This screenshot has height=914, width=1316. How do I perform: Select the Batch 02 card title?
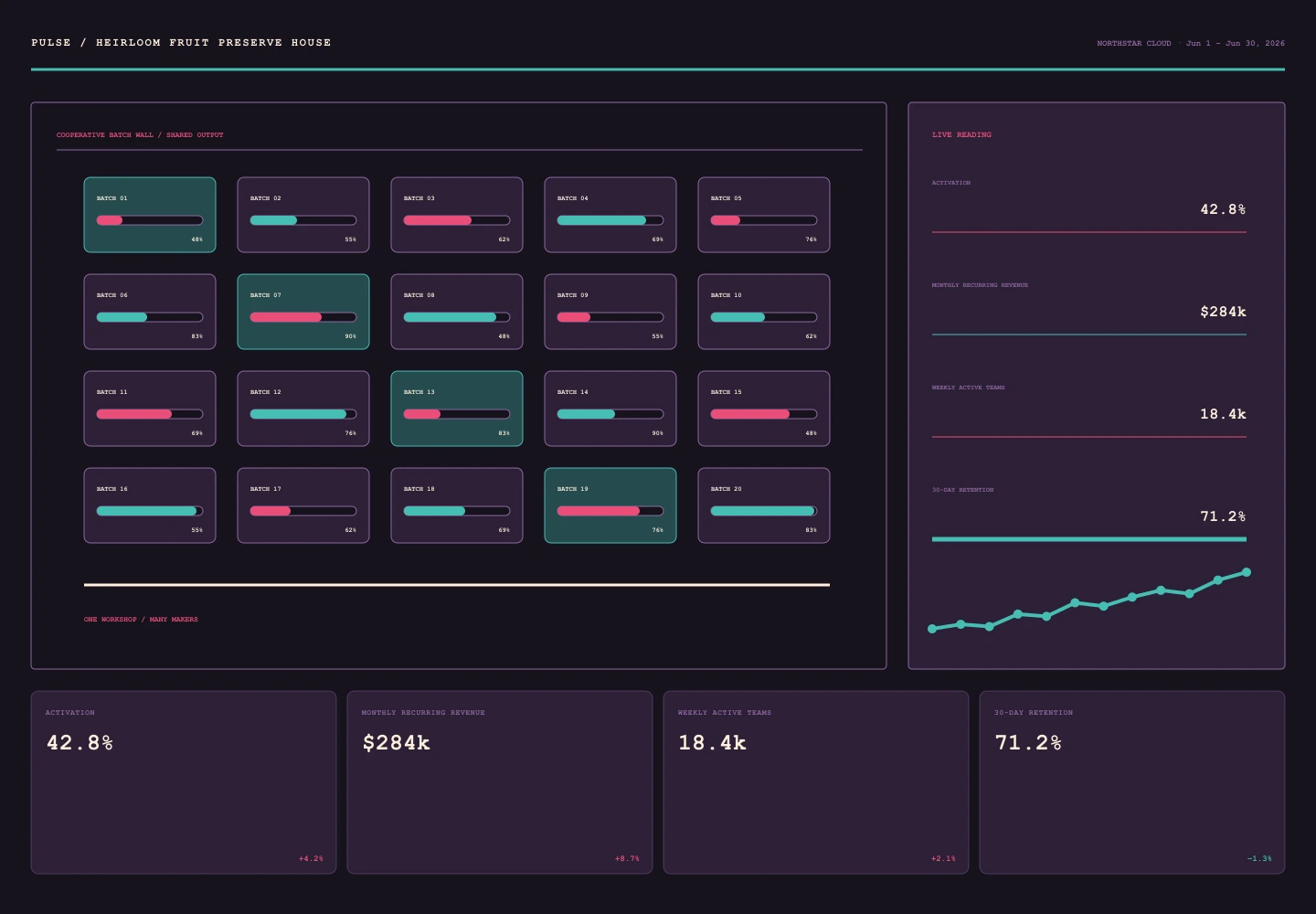(266, 198)
